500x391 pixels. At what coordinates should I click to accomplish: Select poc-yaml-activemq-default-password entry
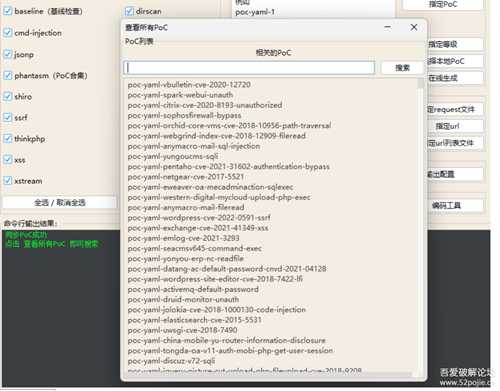click(193, 289)
